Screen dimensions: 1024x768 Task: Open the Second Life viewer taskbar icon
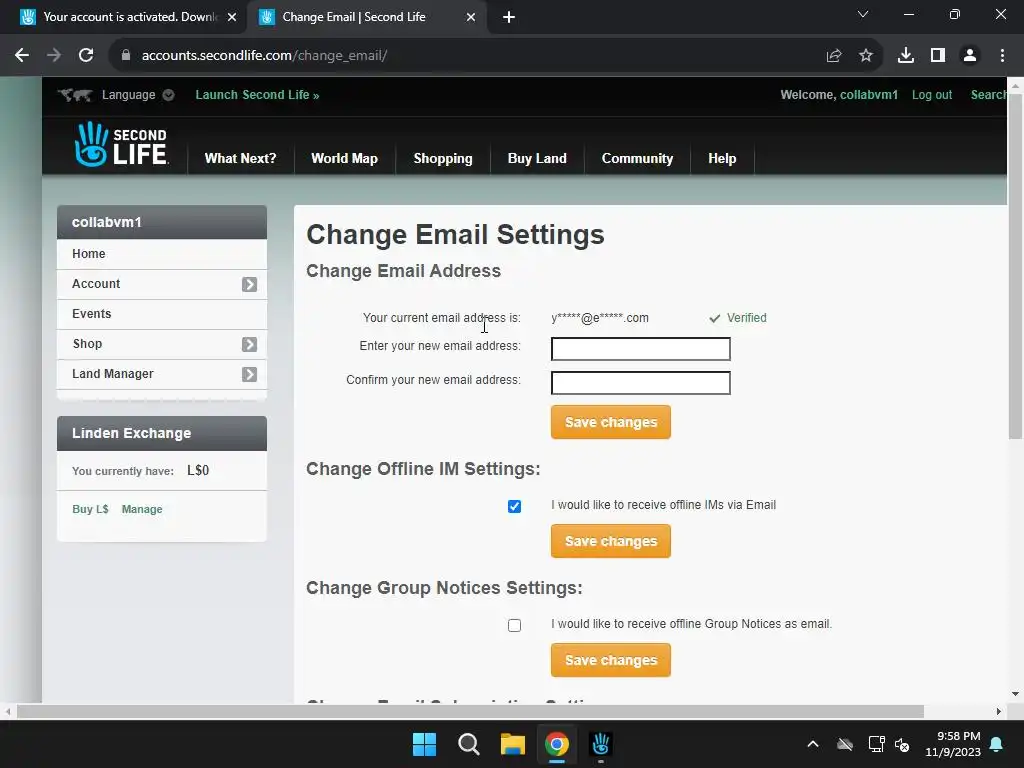(601, 744)
